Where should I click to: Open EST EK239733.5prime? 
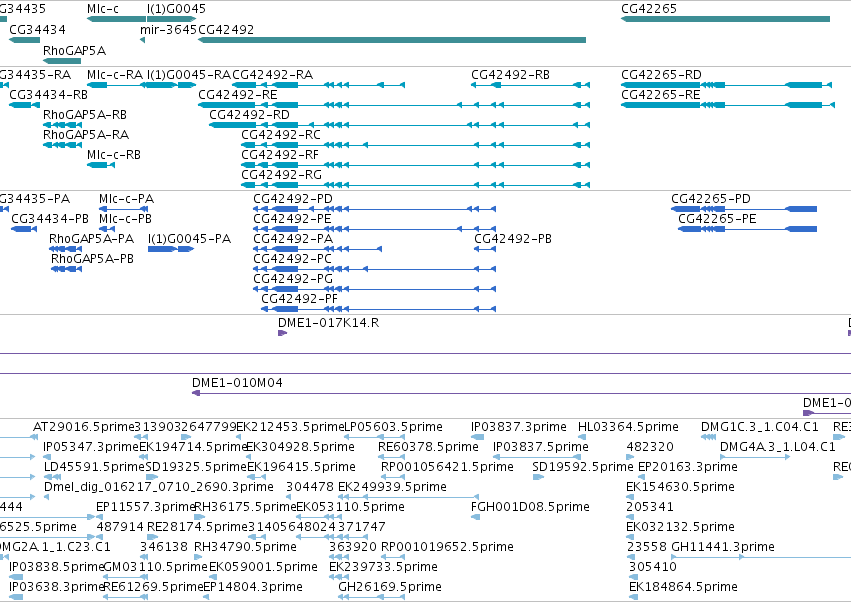point(340,578)
